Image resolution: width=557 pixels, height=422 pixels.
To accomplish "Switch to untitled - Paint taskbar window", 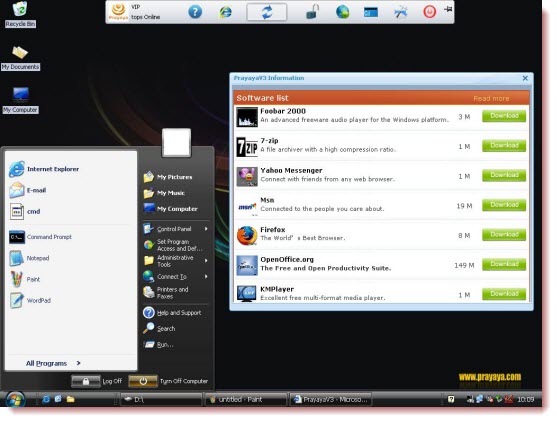I will tap(246, 400).
